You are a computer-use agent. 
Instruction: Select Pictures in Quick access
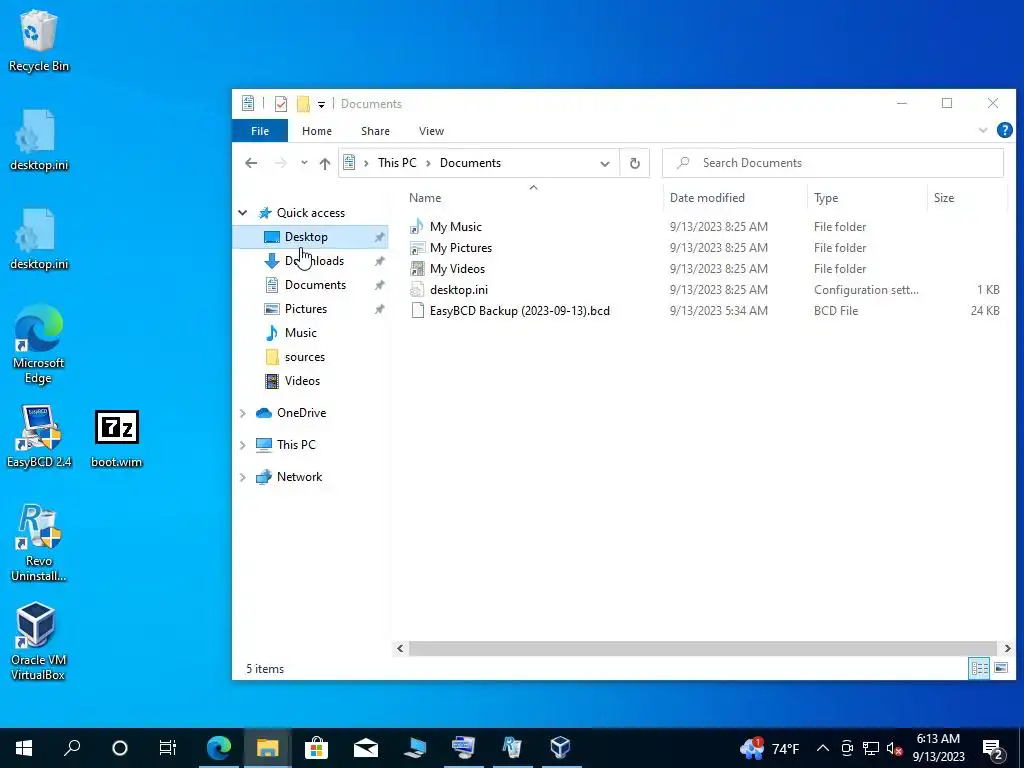click(310, 309)
